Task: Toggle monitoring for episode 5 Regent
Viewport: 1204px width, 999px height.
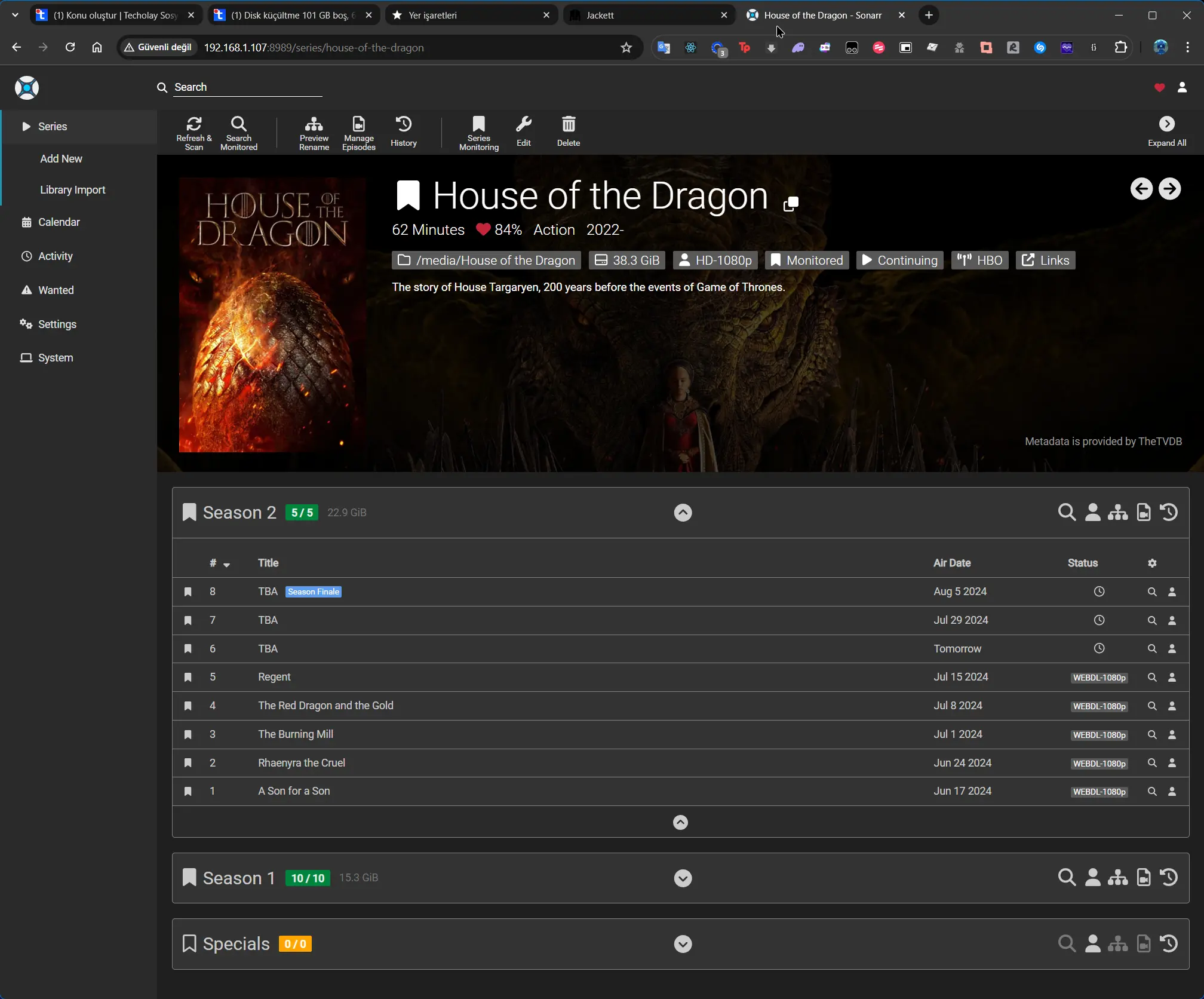Action: point(188,677)
